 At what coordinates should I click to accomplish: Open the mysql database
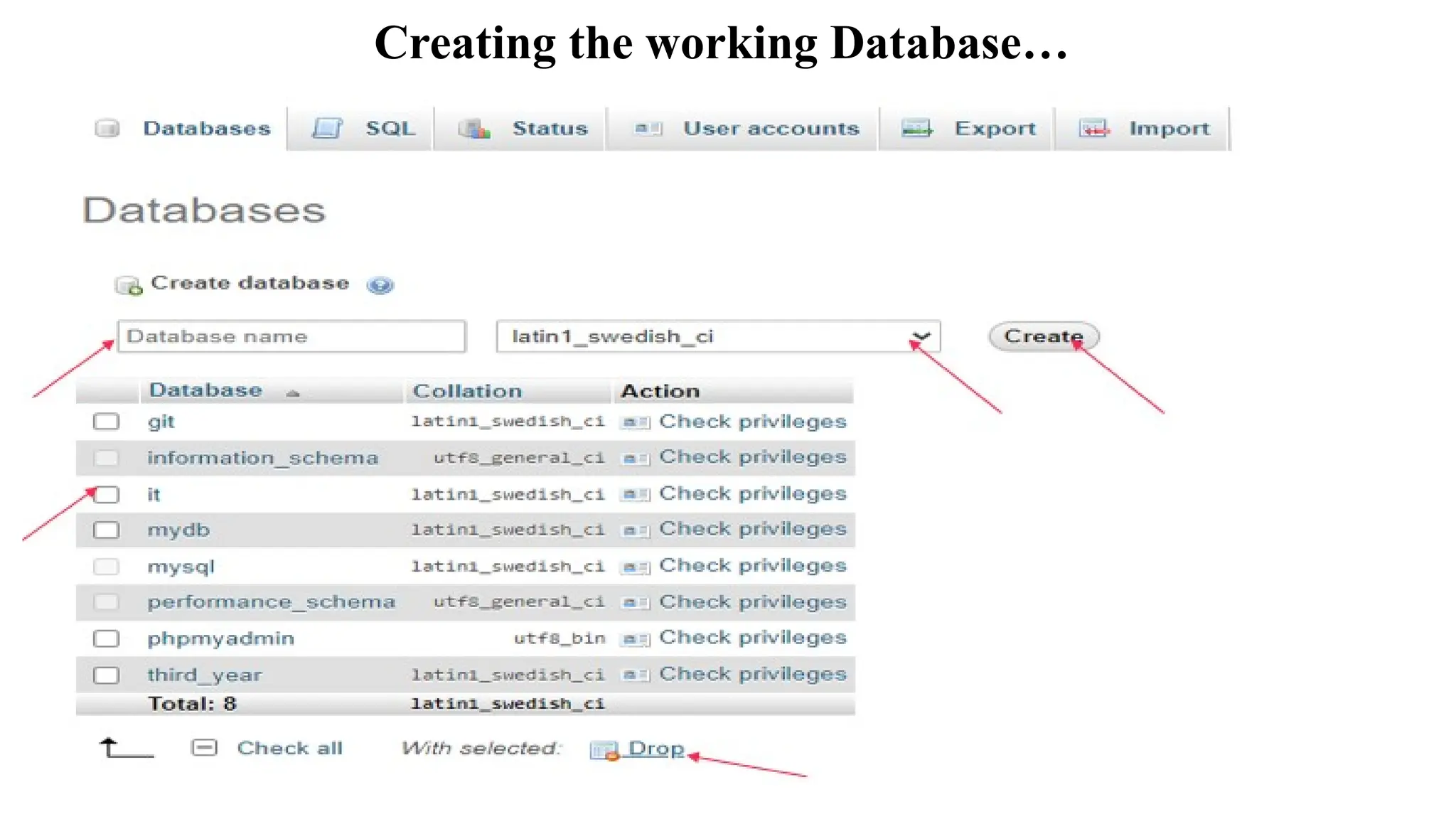tap(181, 567)
